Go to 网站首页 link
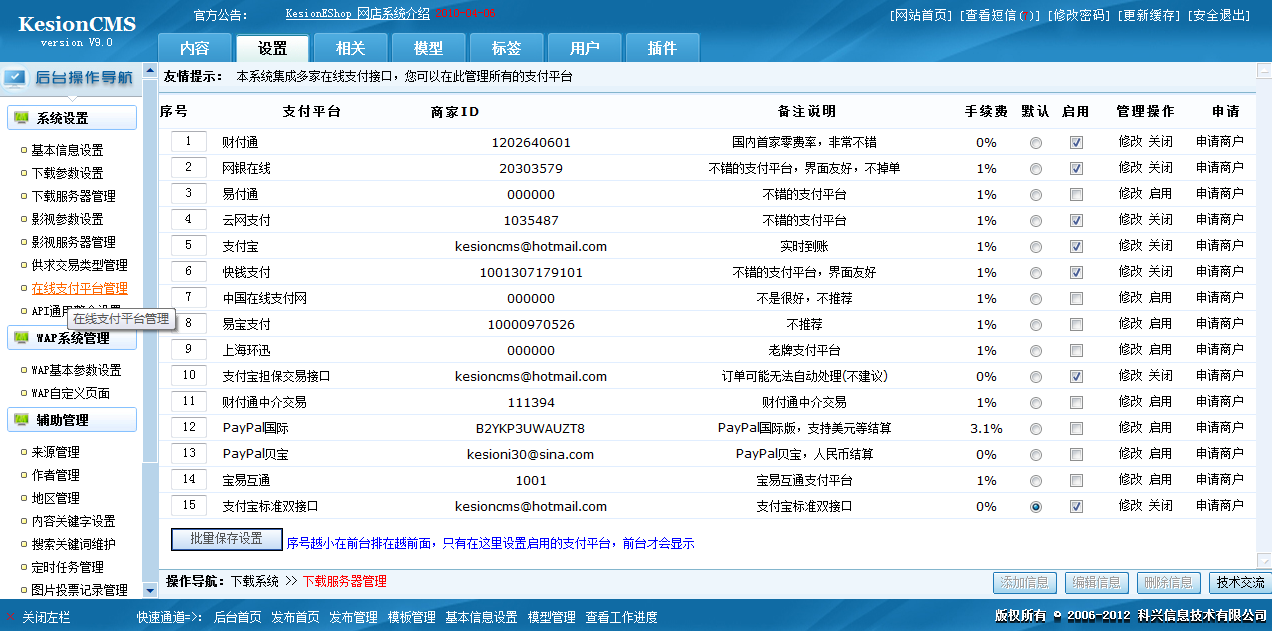The width and height of the screenshot is (1272, 631). click(921, 15)
